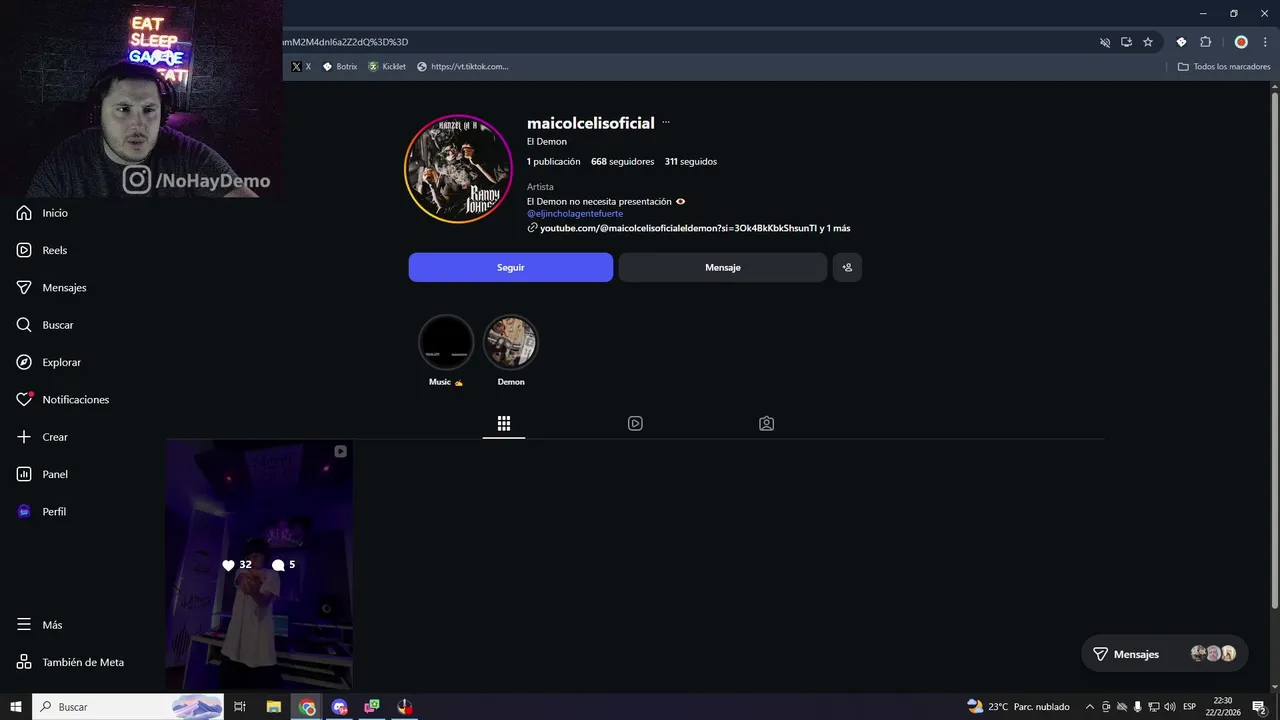Click the install app icon in the address bar

[1126, 42]
